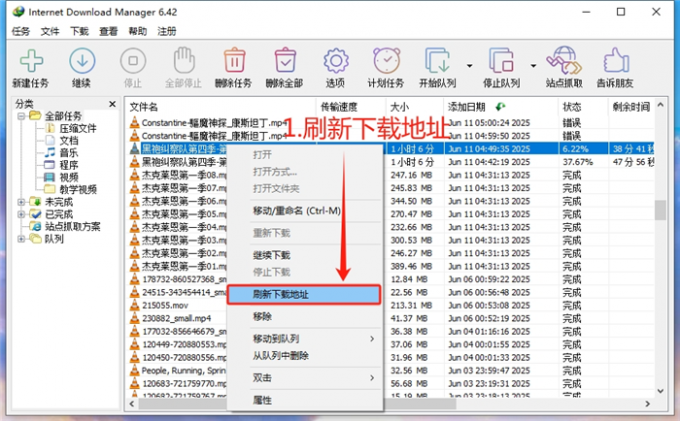The width and height of the screenshot is (680, 421).
Task: Click the scroll-down arrow of file list
Action: 660,391
